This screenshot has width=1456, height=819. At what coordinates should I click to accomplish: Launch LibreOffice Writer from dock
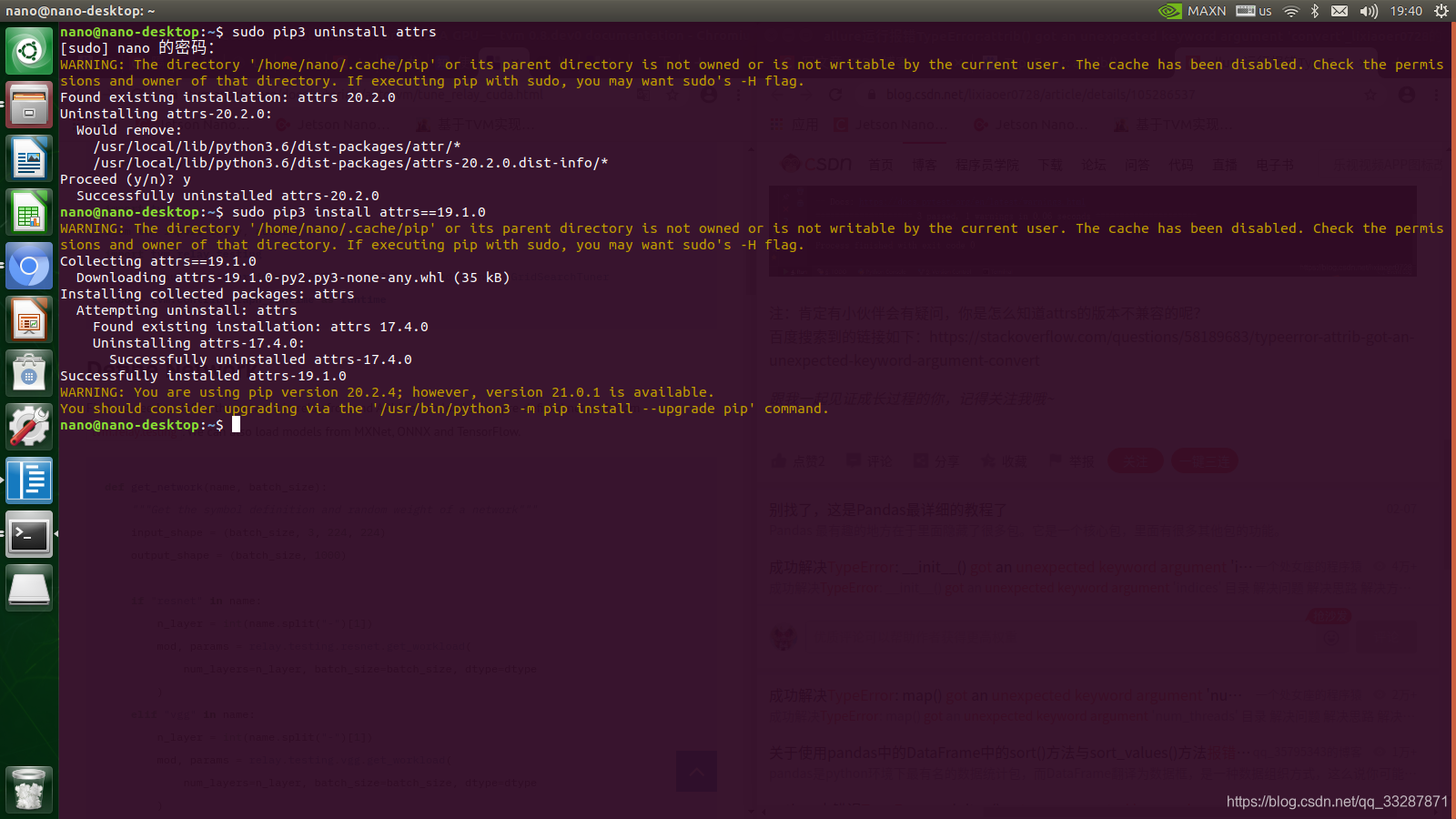point(29,158)
